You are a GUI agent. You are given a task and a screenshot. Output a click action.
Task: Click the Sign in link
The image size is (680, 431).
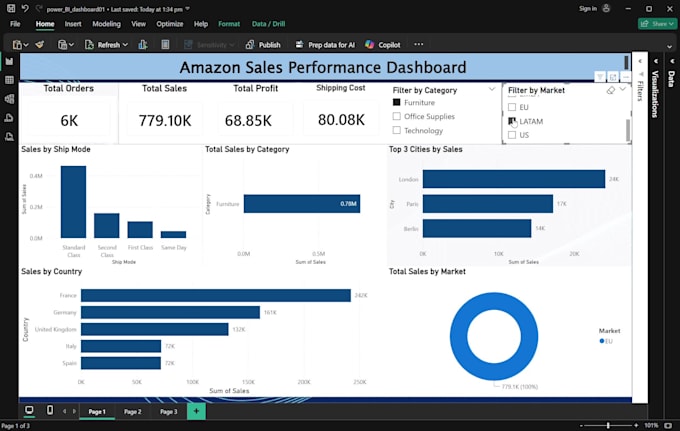click(588, 8)
